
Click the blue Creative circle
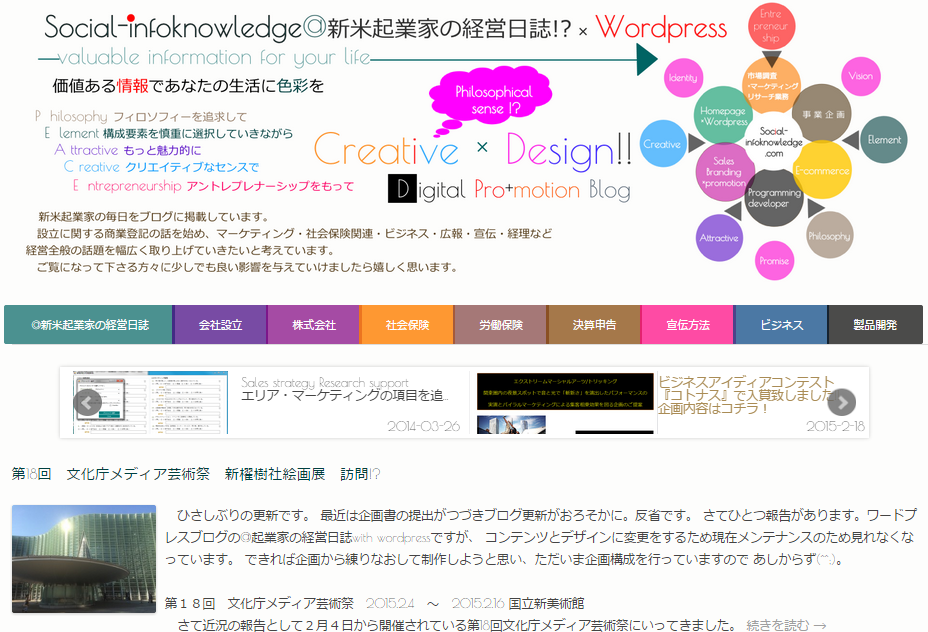pyautogui.click(x=662, y=144)
